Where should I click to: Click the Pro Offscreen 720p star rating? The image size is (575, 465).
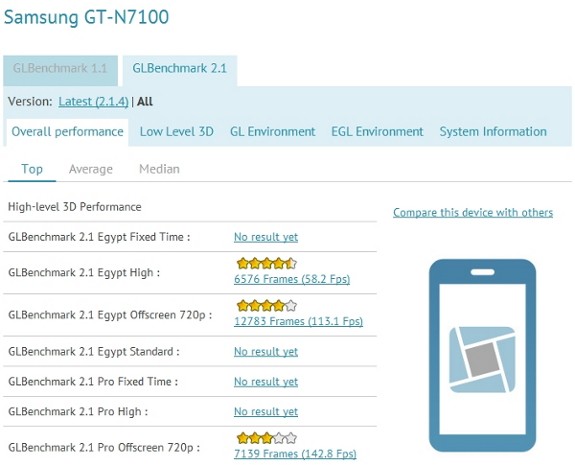pos(267,438)
